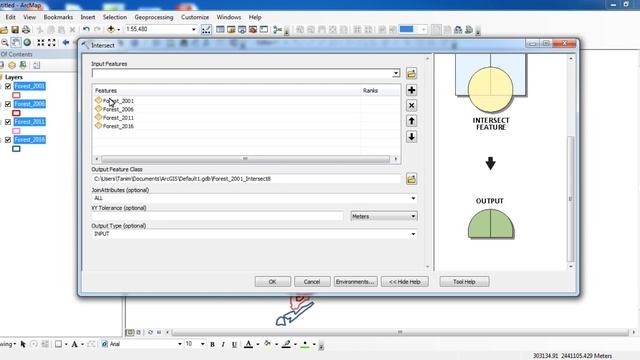The width and height of the screenshot is (640, 360).
Task: Toggle Italic in Draw toolbar
Action: [x=223, y=344]
